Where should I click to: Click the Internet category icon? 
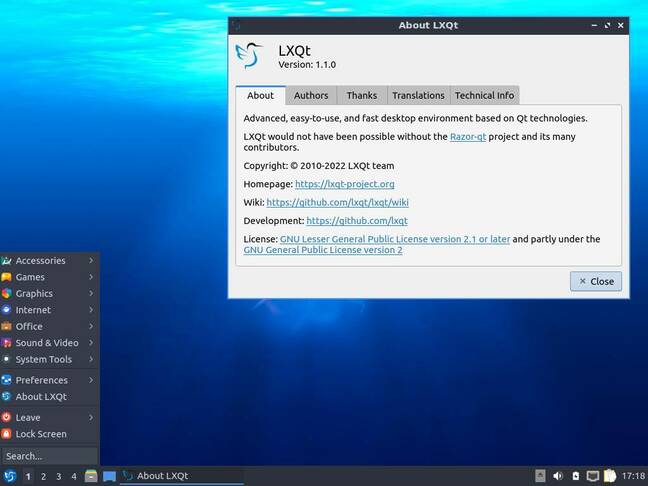click(6, 310)
